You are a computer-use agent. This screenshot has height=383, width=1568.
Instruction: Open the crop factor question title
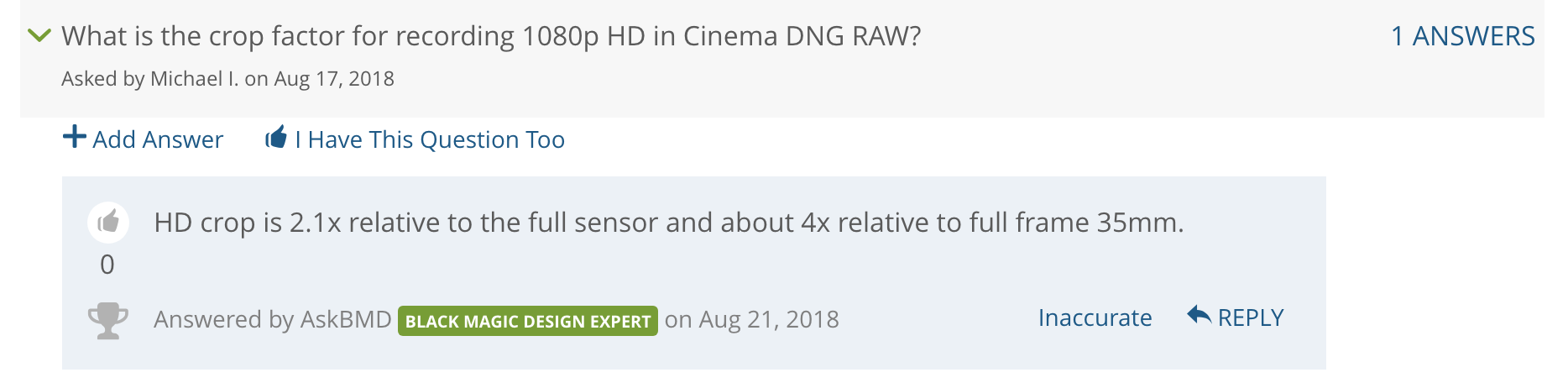click(491, 36)
